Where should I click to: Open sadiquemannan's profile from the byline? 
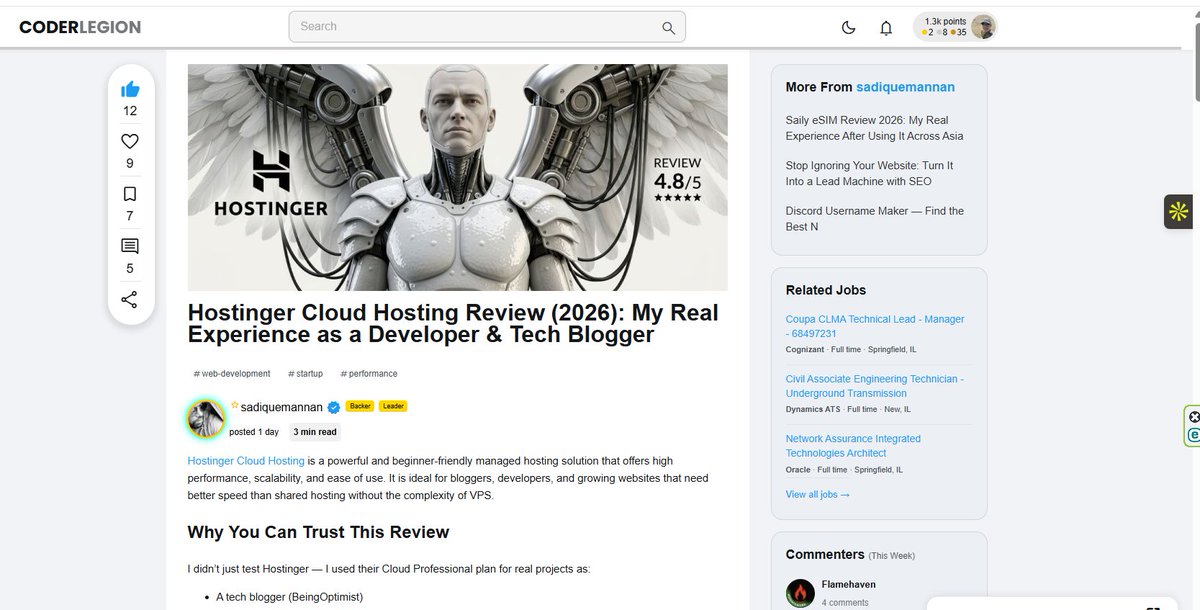[282, 407]
